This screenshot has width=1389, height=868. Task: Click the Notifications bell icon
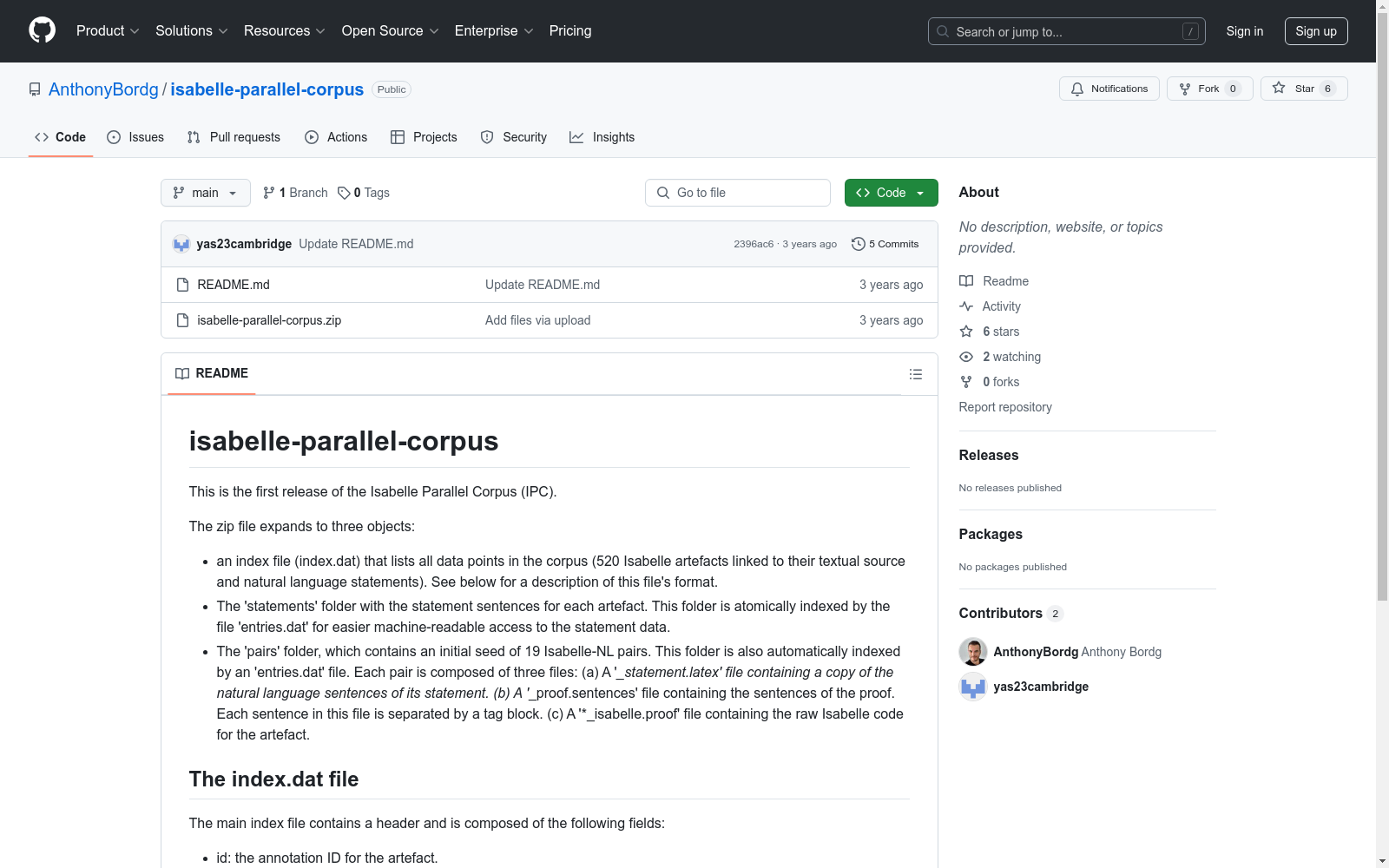click(x=1077, y=89)
